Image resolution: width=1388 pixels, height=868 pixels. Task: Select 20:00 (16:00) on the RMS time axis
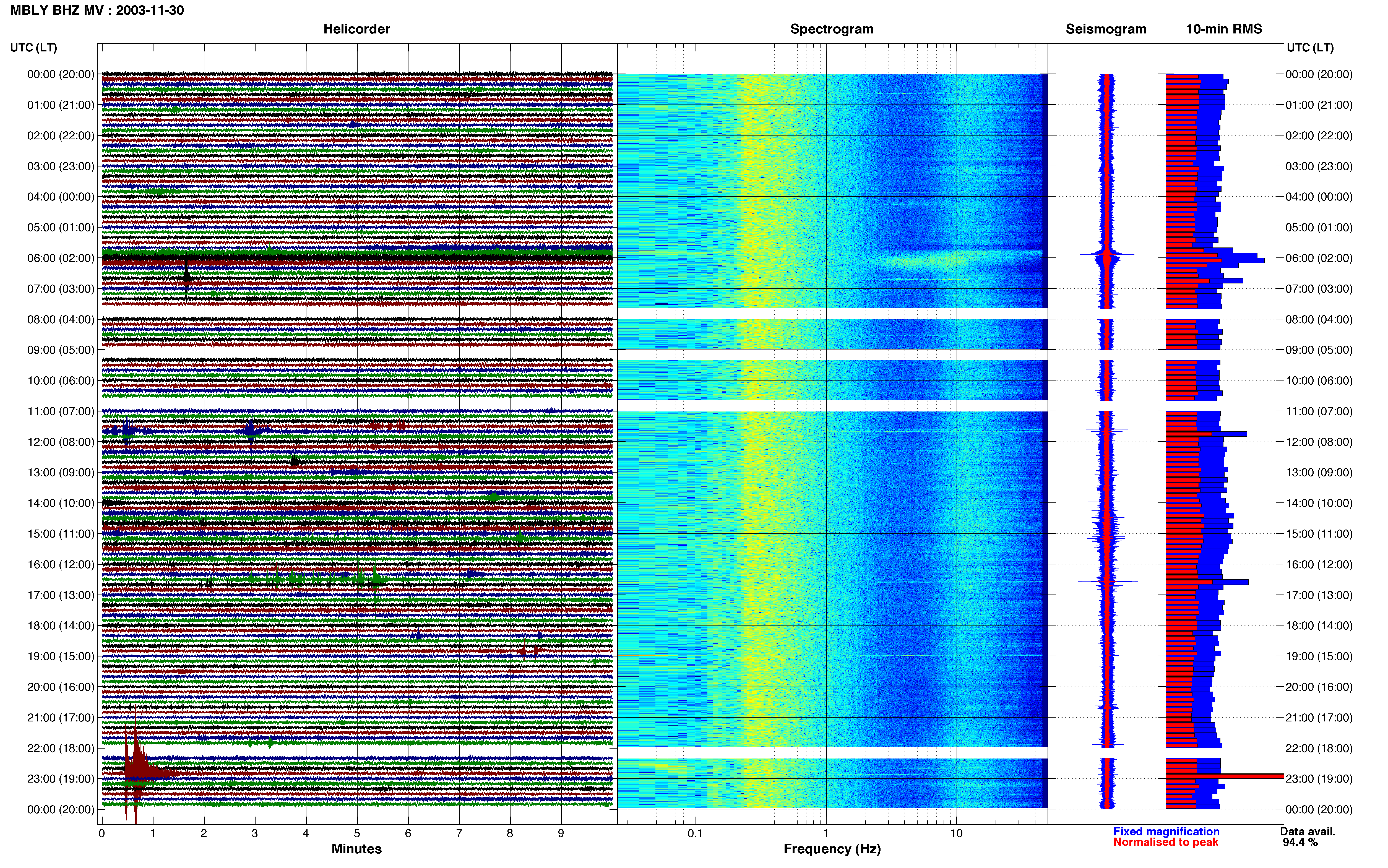1319,687
